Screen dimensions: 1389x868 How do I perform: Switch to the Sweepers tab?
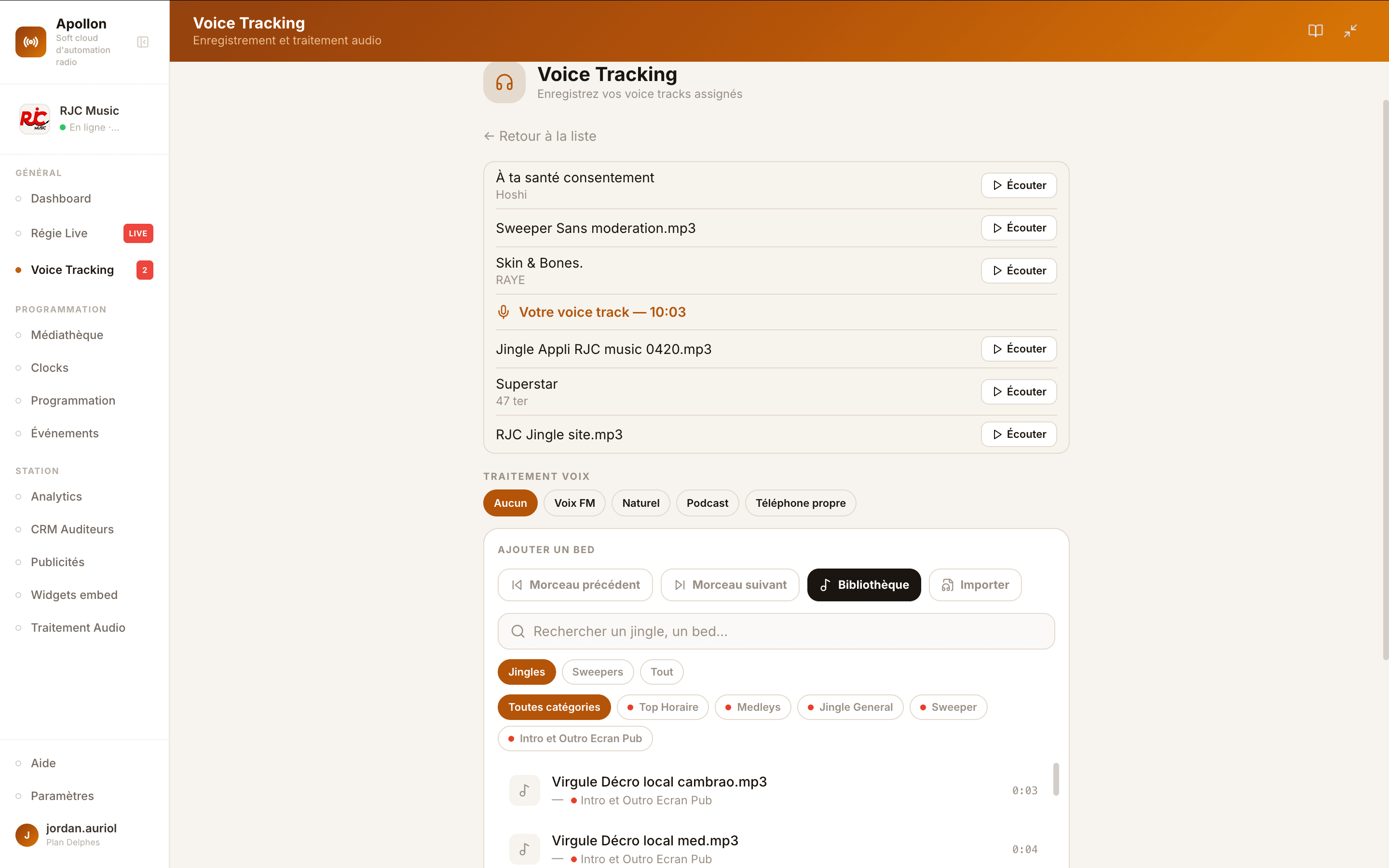point(598,672)
